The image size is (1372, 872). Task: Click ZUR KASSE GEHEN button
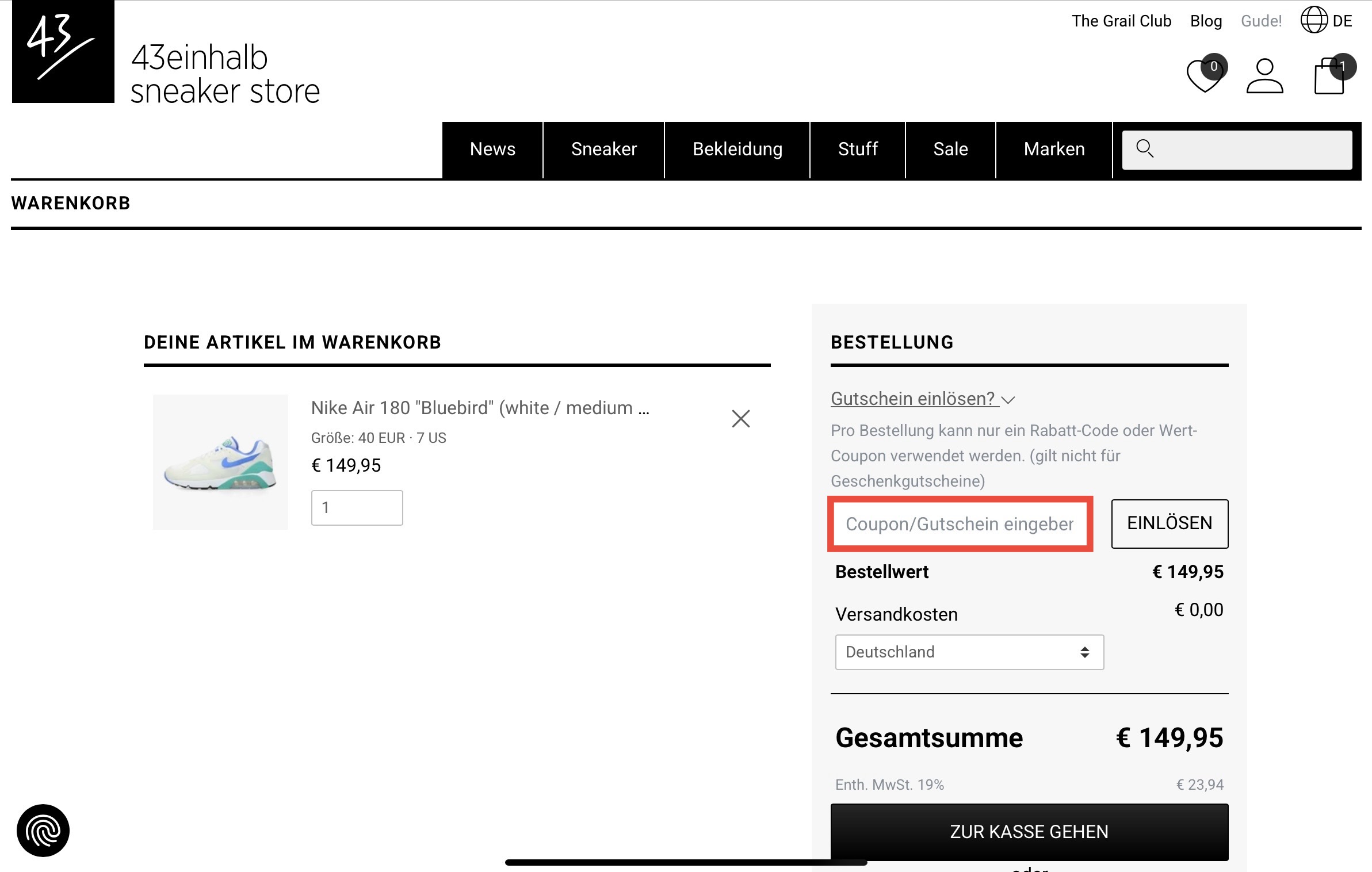point(1029,832)
